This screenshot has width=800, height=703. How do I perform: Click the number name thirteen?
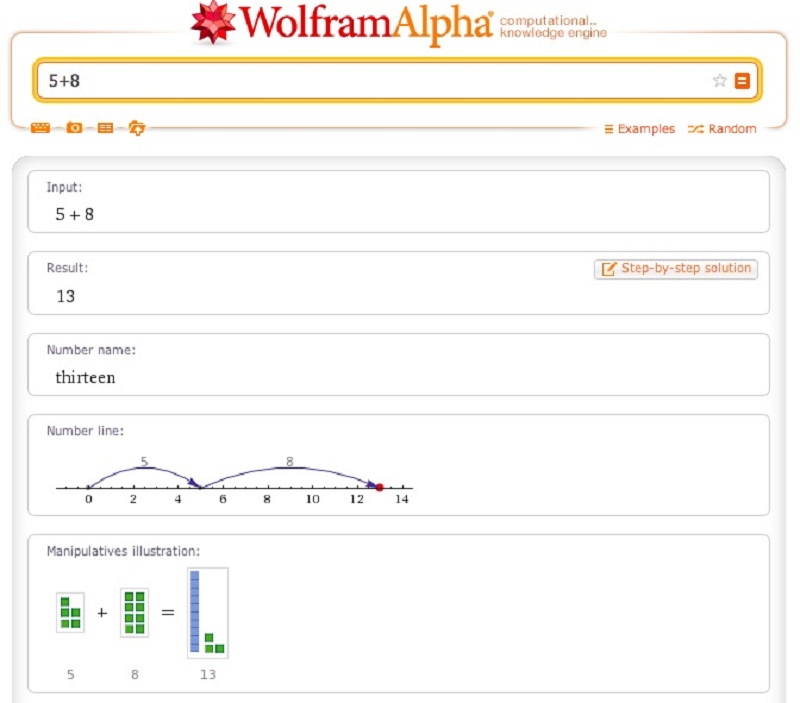(x=85, y=378)
